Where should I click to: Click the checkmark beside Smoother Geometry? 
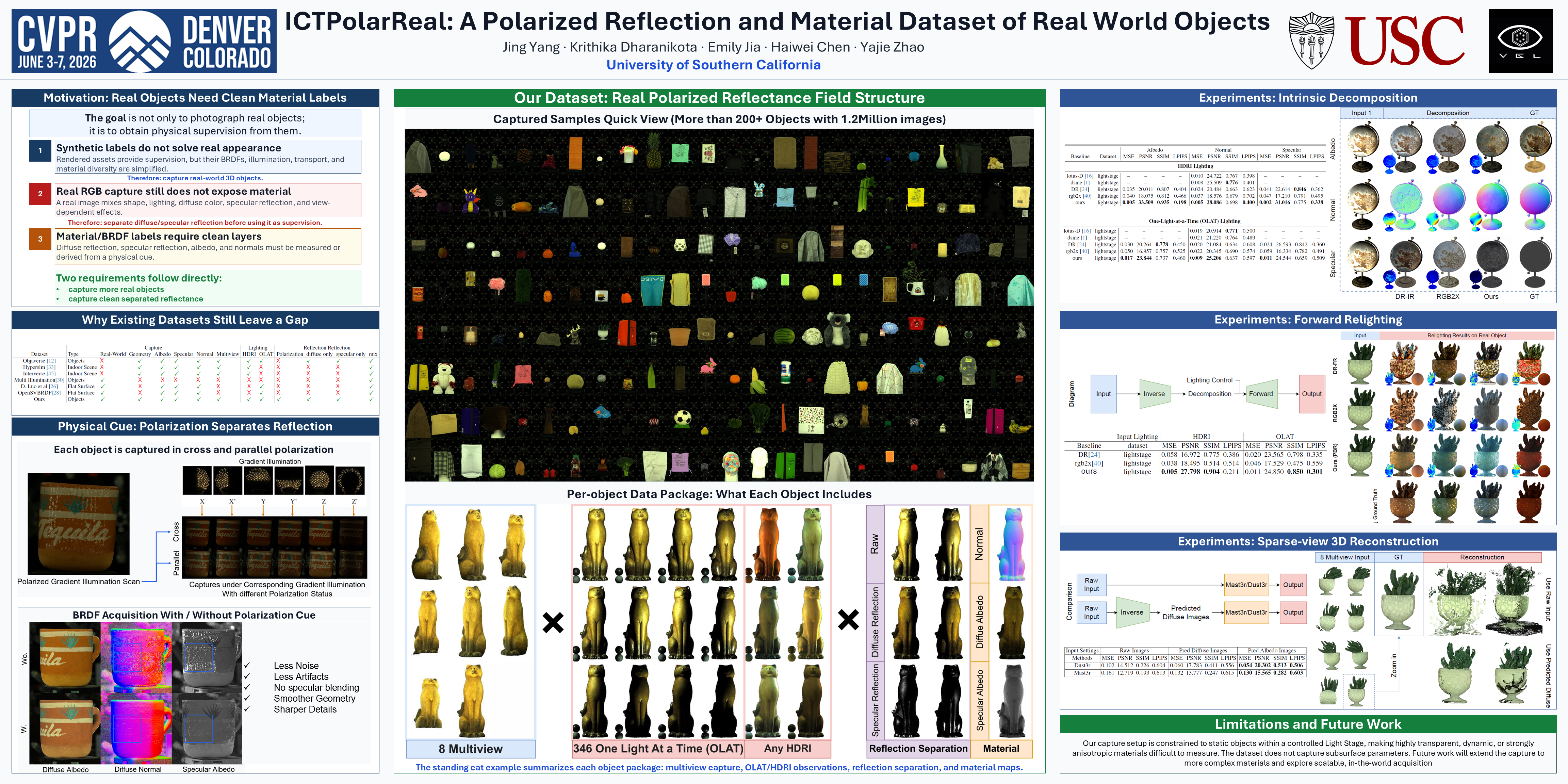247,698
